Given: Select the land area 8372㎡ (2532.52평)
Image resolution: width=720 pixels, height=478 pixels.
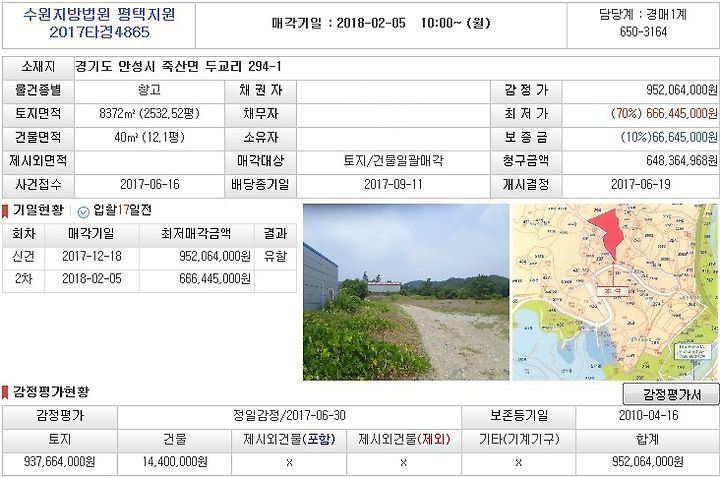Looking at the screenshot, I should coord(149,113).
